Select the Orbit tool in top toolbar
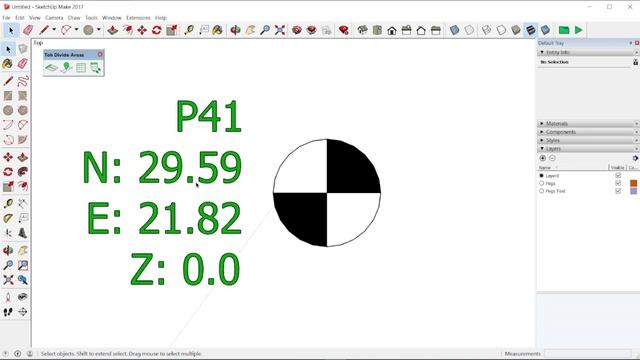 (x=236, y=30)
